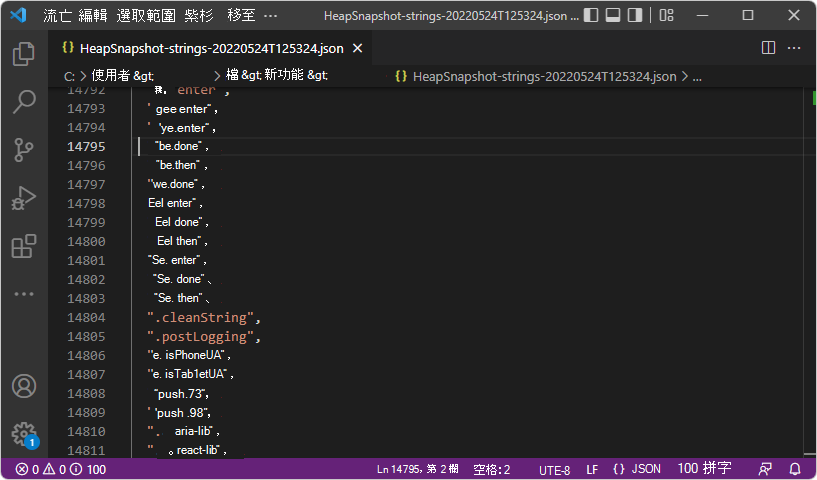Image resolution: width=817 pixels, height=480 pixels.
Task: Open the 移至 menu
Action: 241,16
